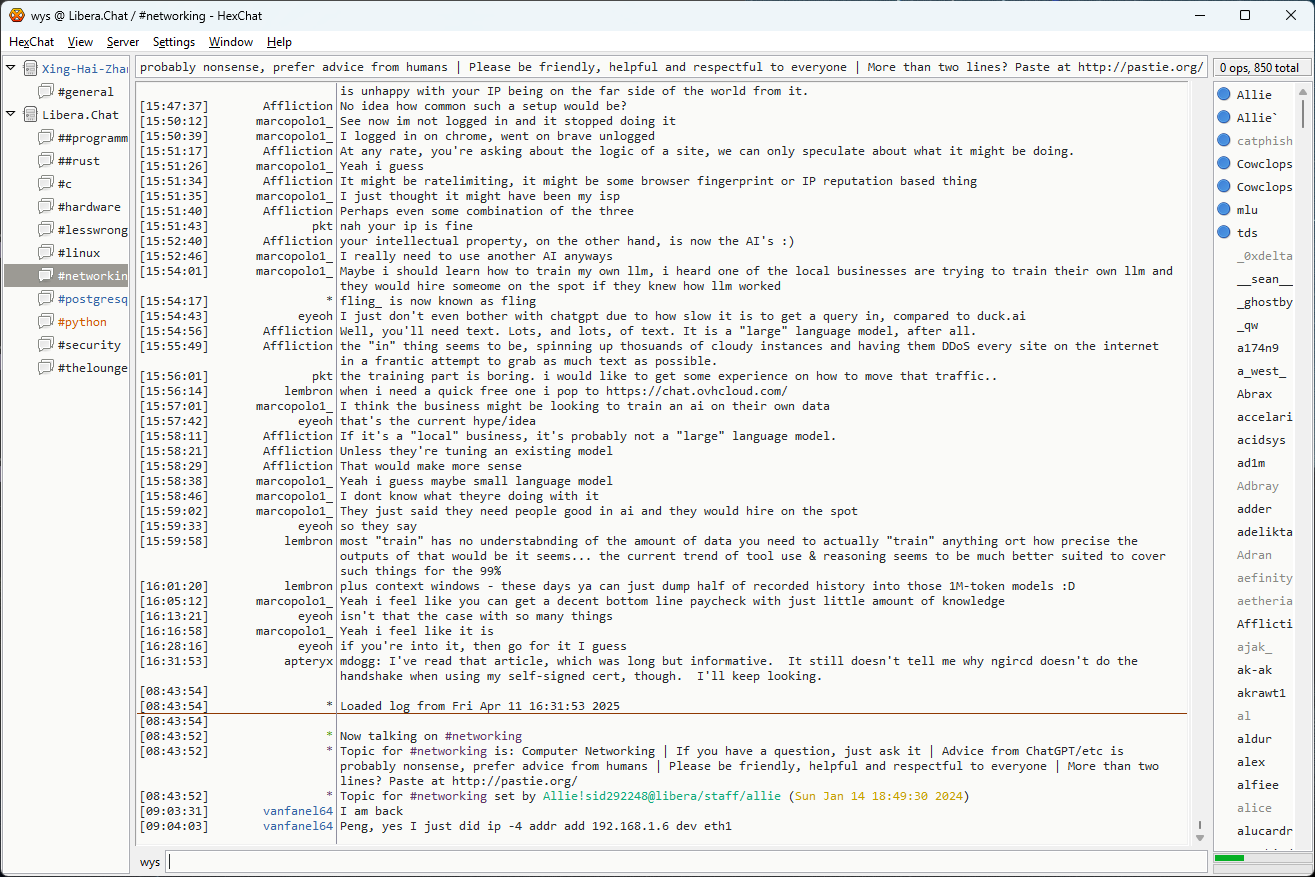Click the Libera.Chat server icon
Viewport: 1315px width, 877px height.
pos(30,114)
